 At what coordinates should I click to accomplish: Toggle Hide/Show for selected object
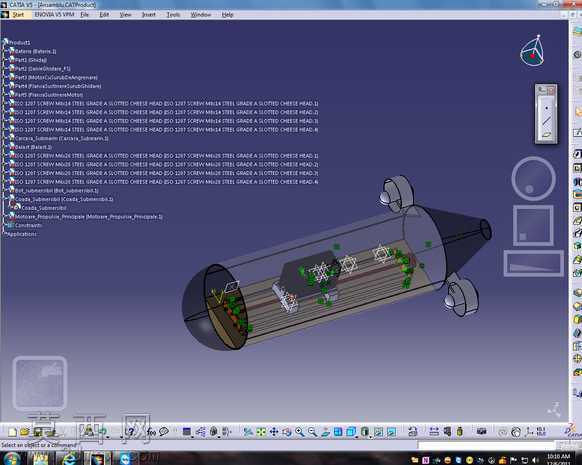(378, 432)
